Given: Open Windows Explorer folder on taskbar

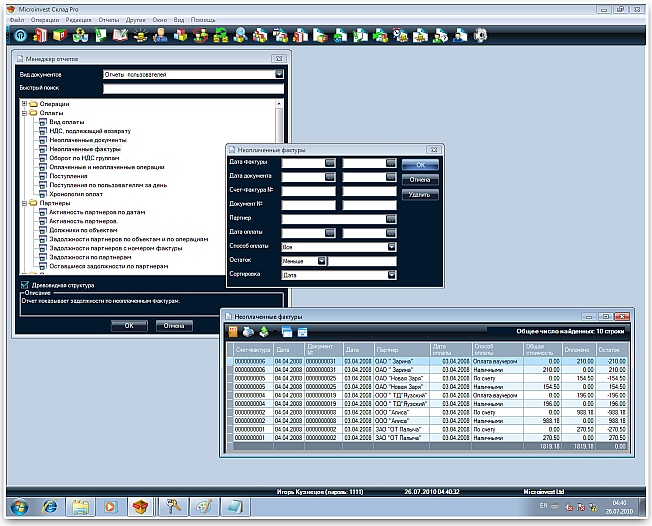Looking at the screenshot, I should pos(80,507).
